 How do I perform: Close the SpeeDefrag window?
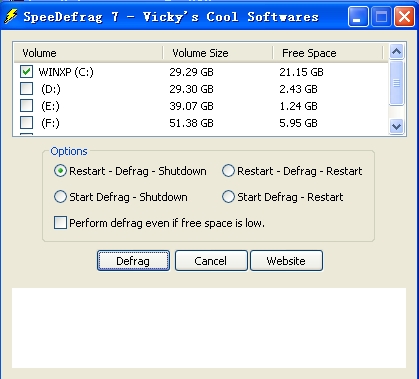404,16
